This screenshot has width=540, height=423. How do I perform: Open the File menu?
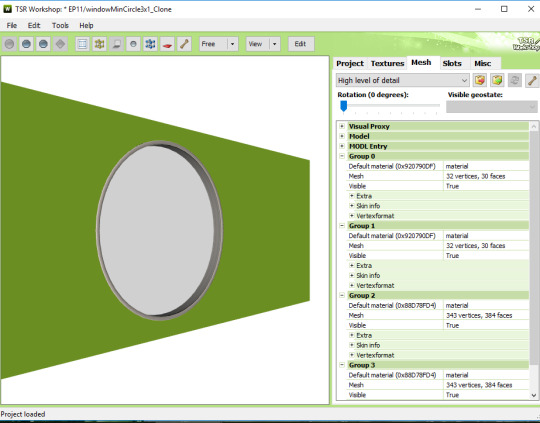tap(11, 25)
